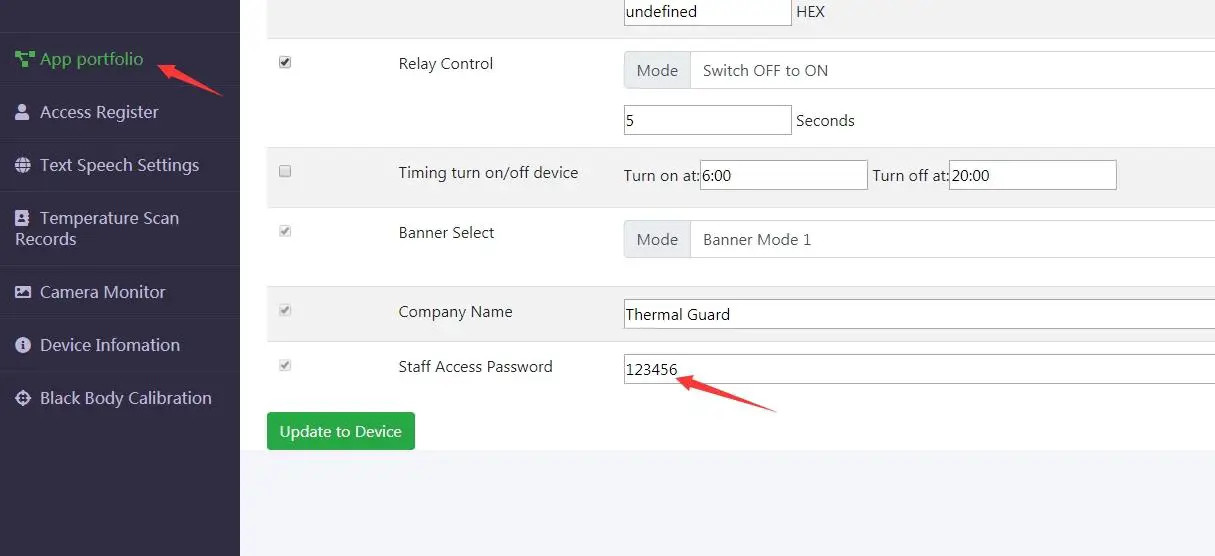Click the Relay Control Mode addon label
The width and height of the screenshot is (1215, 556).
pos(657,70)
